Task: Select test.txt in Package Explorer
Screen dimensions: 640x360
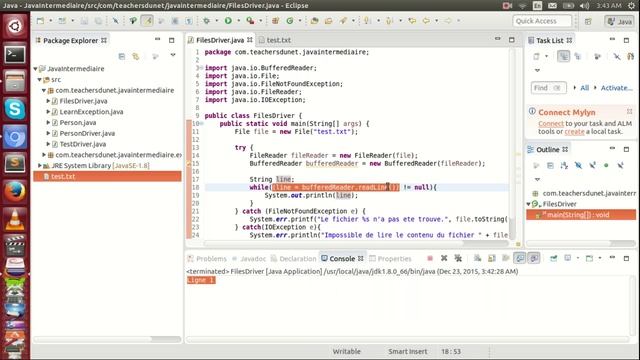Action: (107, 176)
